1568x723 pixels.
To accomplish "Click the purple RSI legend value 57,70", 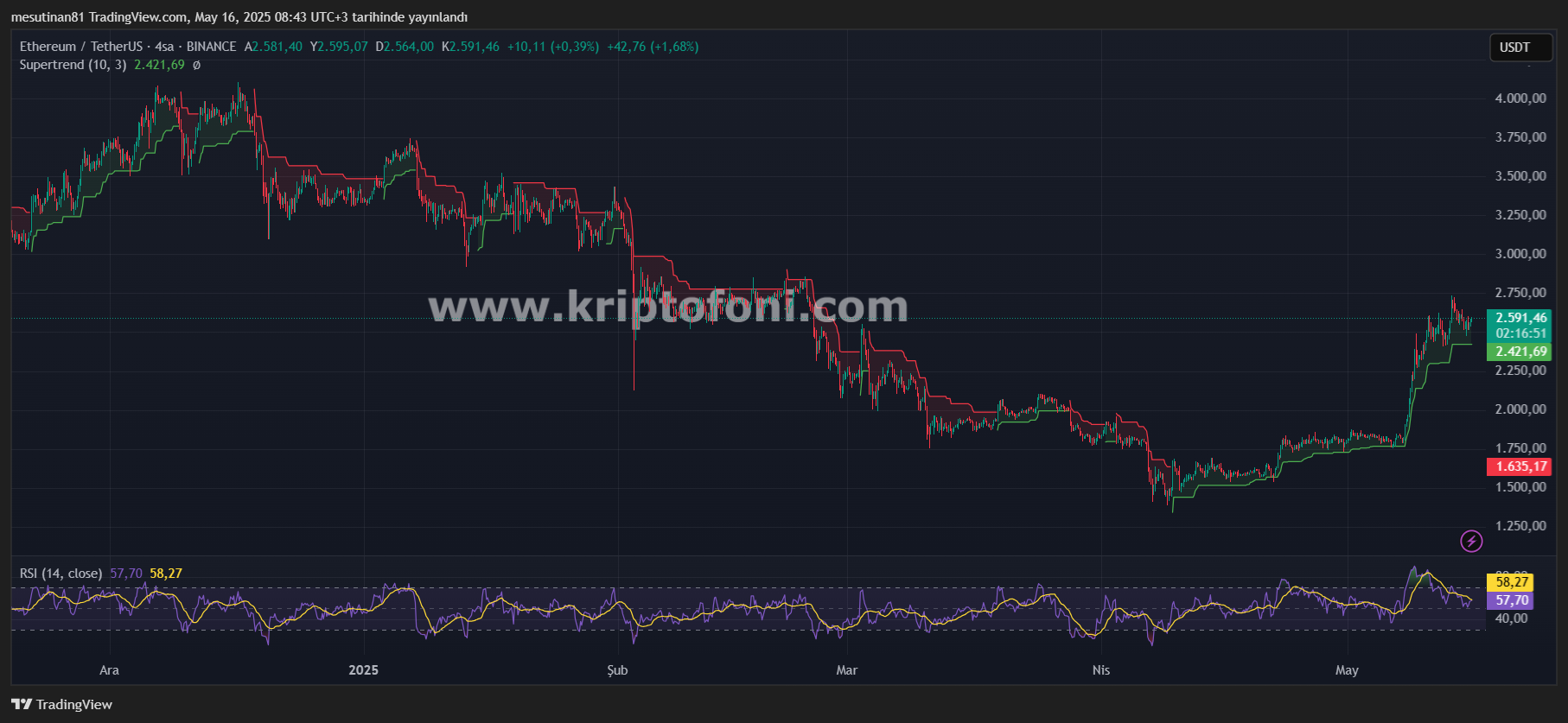I will click(126, 574).
